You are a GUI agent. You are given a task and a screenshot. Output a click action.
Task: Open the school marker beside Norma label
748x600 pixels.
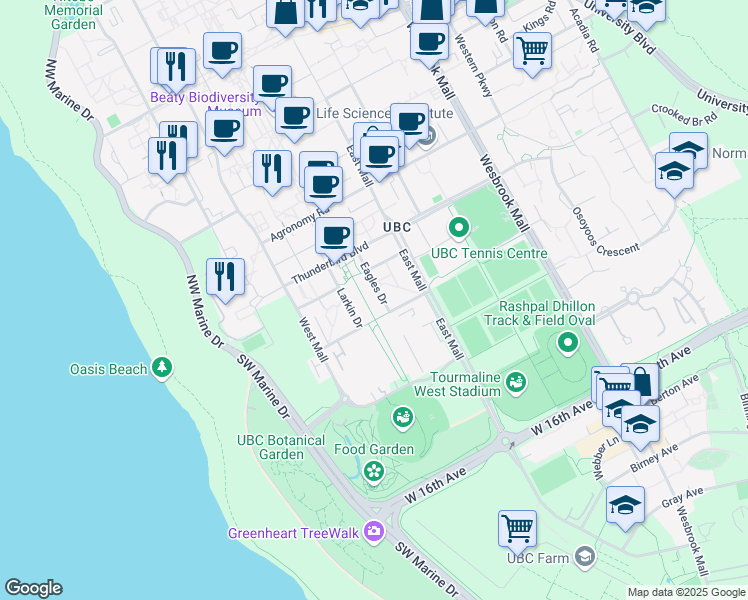coord(674,172)
